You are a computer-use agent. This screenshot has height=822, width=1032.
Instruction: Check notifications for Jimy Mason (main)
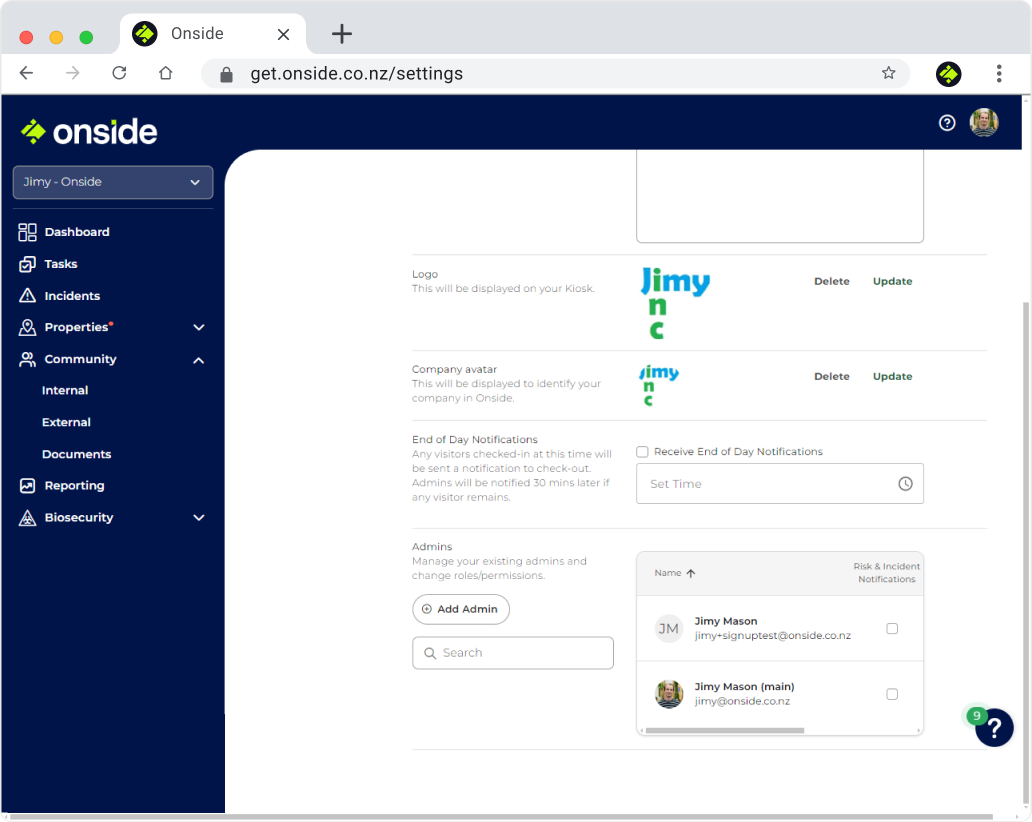pos(891,693)
